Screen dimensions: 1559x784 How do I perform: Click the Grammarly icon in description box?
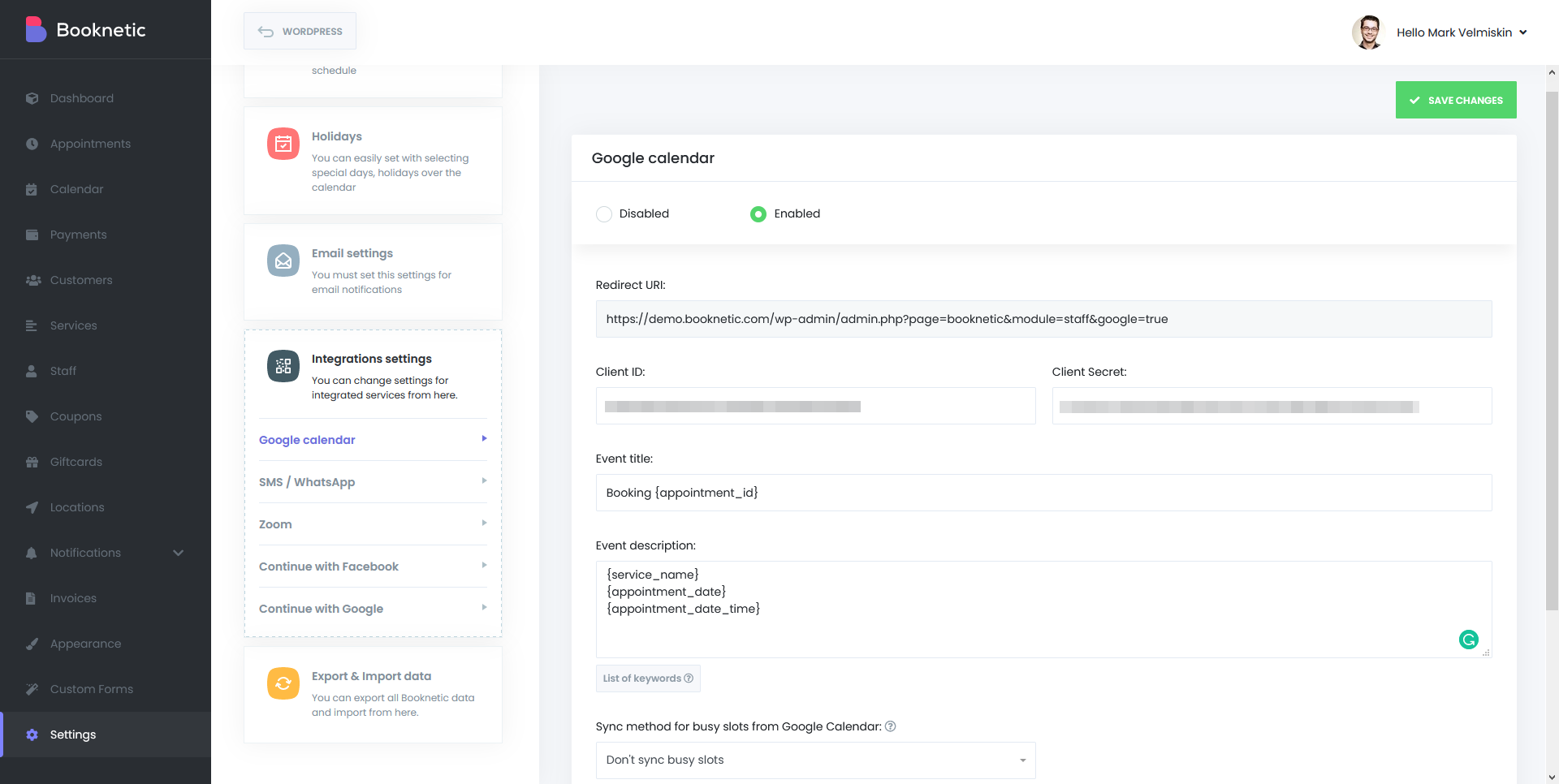(1468, 640)
